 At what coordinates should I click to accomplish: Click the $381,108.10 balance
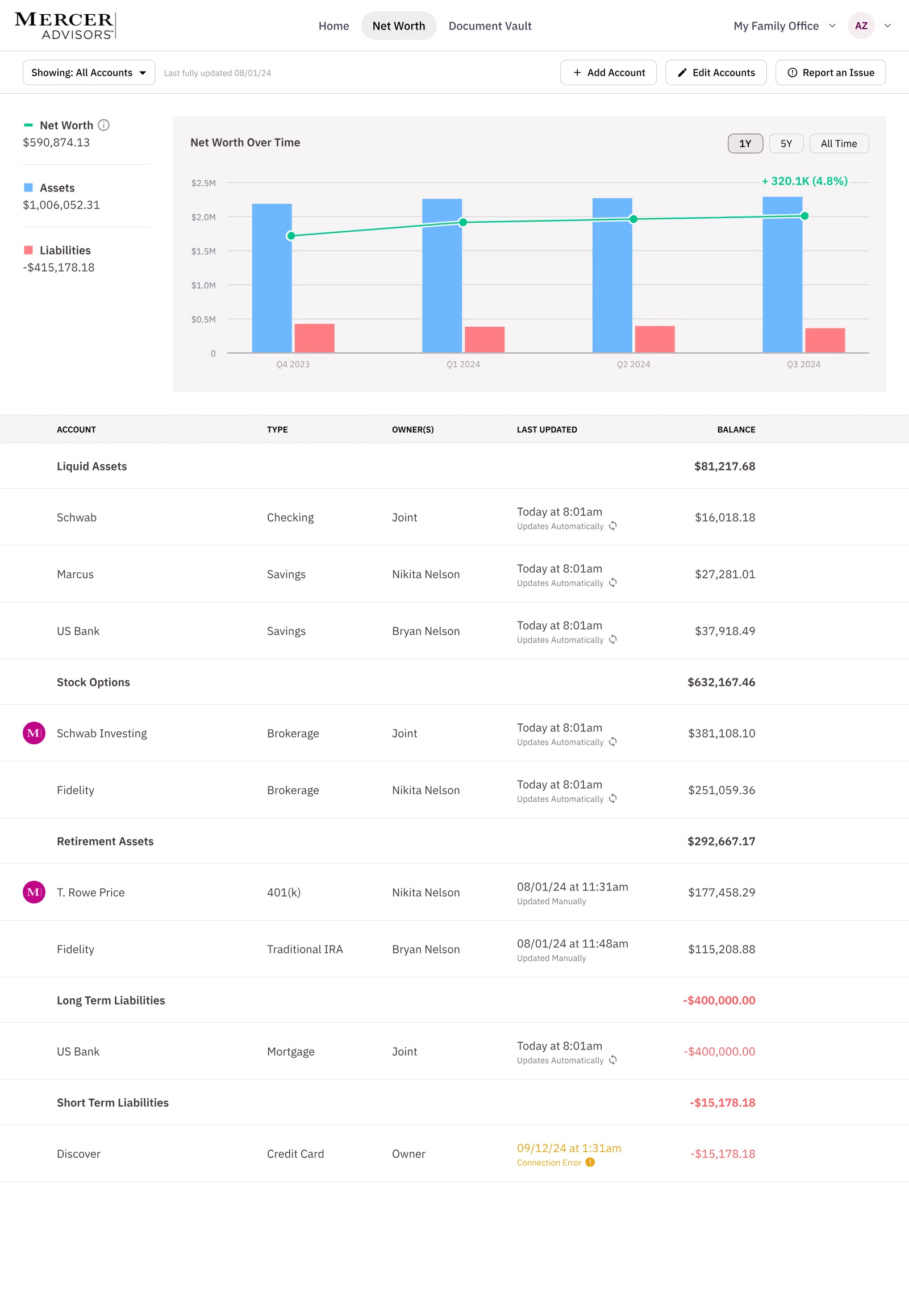click(x=721, y=733)
